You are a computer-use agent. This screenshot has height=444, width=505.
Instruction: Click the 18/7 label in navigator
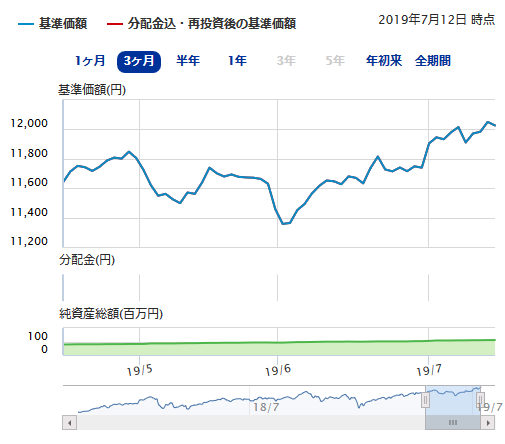point(266,407)
